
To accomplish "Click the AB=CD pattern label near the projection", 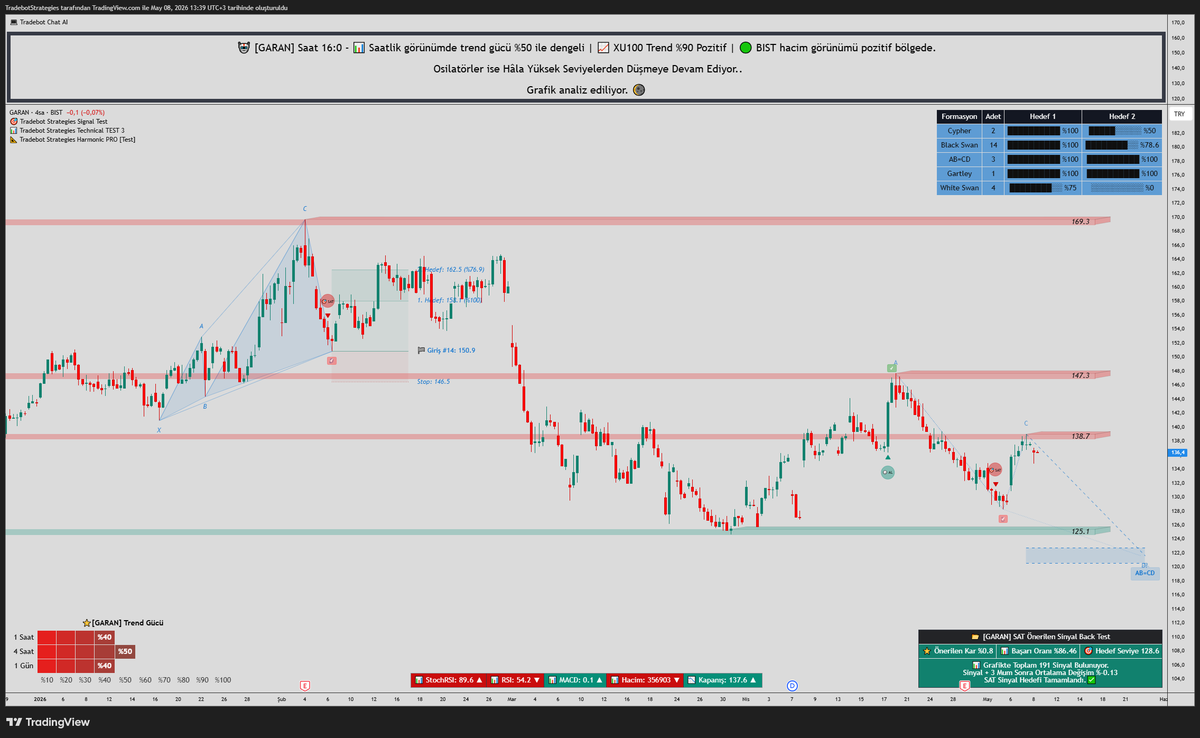I will point(1145,573).
